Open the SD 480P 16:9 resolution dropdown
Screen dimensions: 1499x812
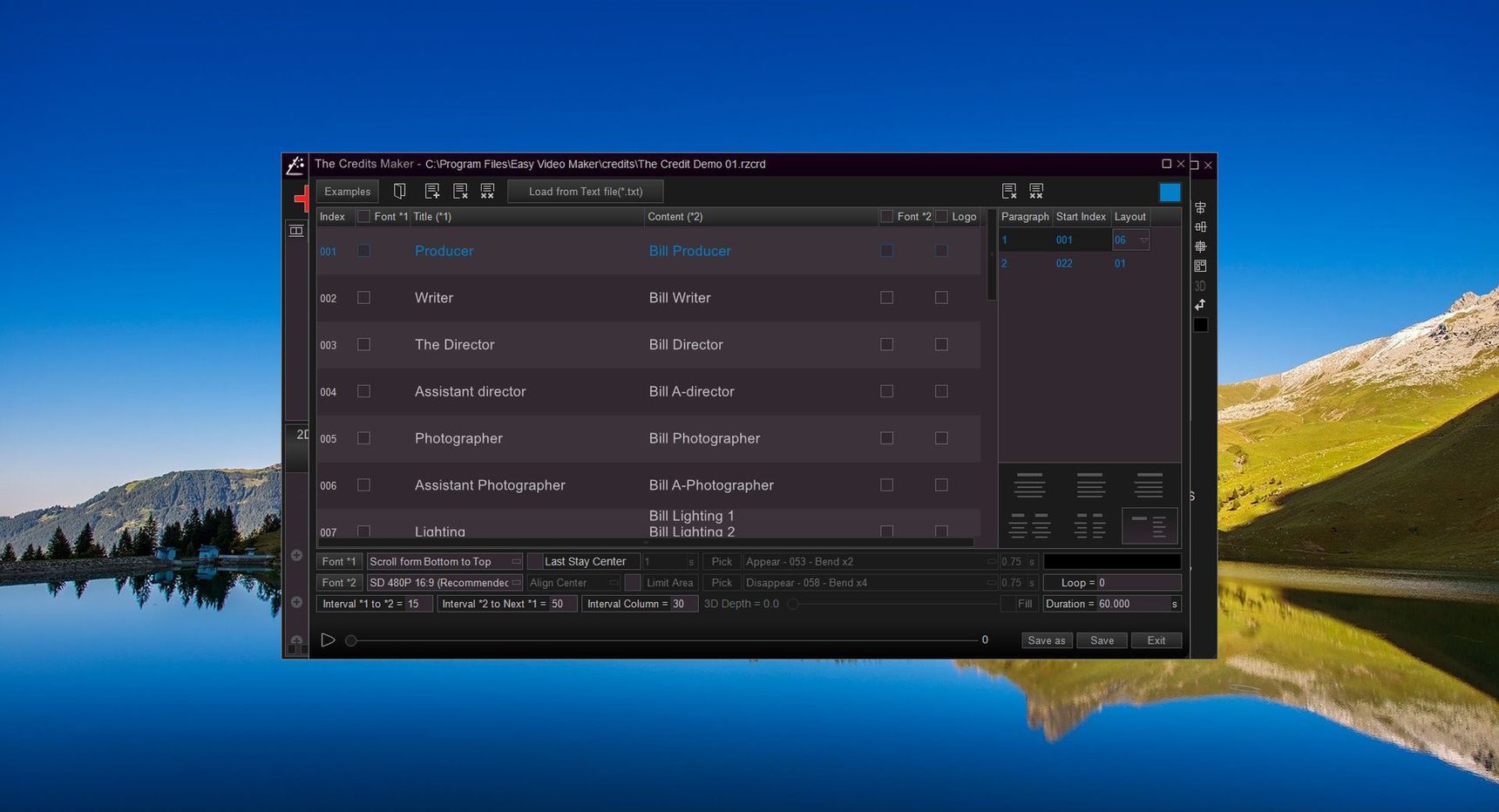[444, 583]
